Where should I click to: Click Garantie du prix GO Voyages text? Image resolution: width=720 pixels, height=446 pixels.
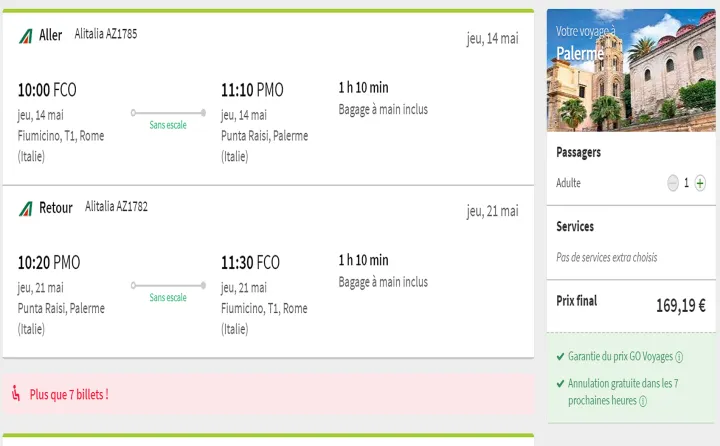click(x=620, y=356)
